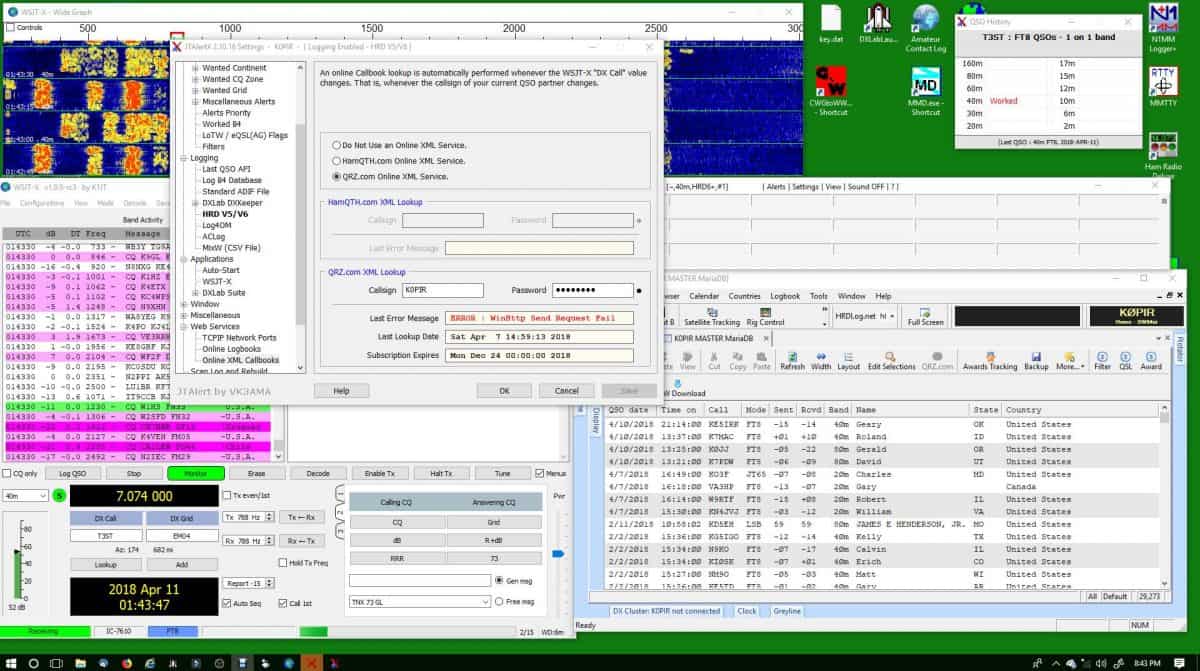The image size is (1200, 671).
Task: Open the Filter tool in the logbook toolbar
Action: [1102, 360]
